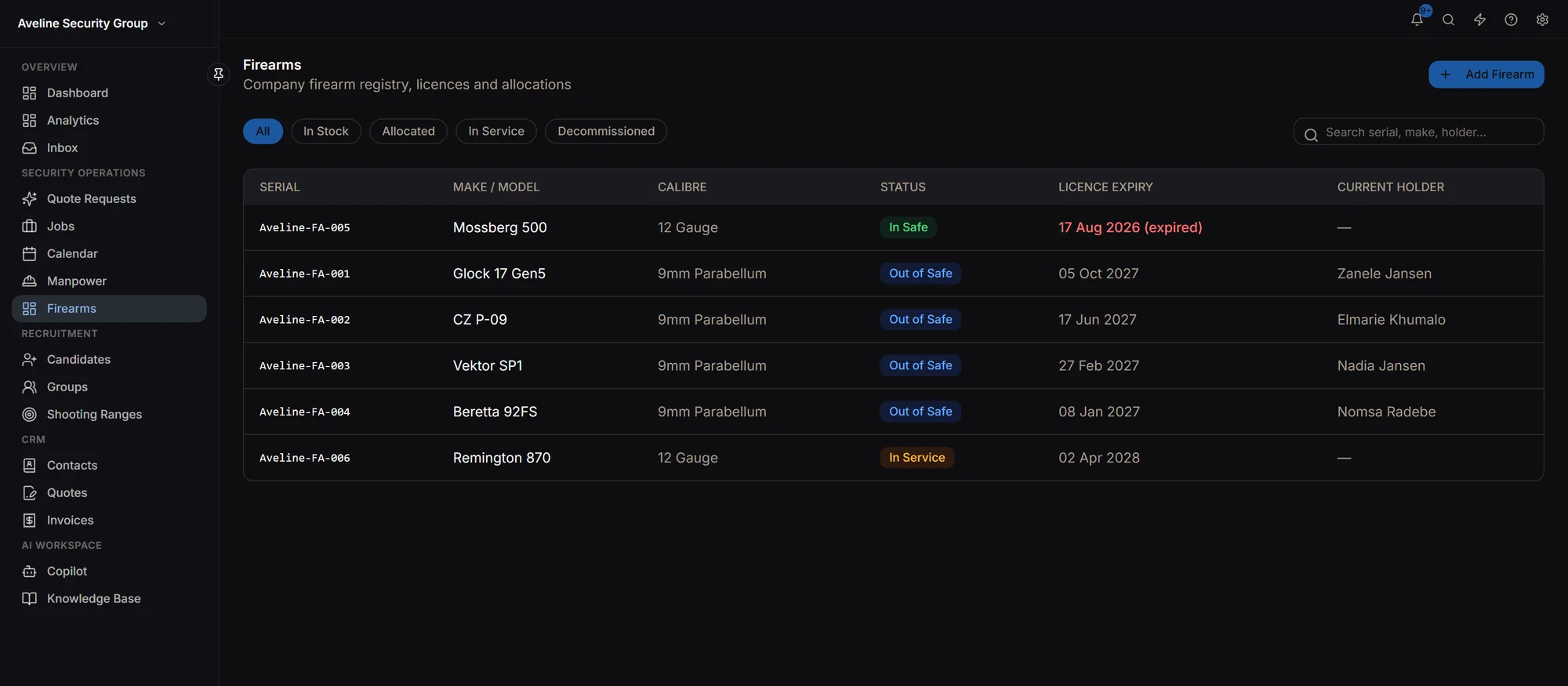
Task: Select the Allocated filter tab
Action: (408, 131)
